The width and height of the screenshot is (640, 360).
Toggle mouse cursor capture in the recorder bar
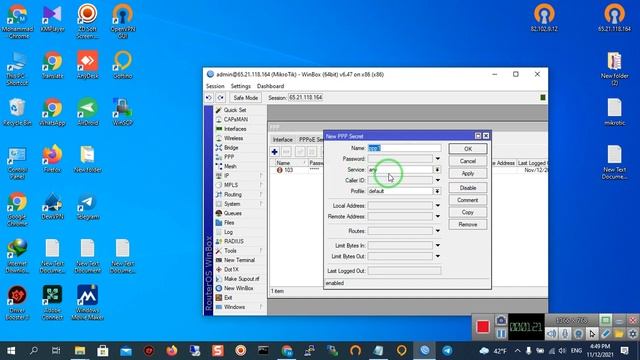(592, 334)
